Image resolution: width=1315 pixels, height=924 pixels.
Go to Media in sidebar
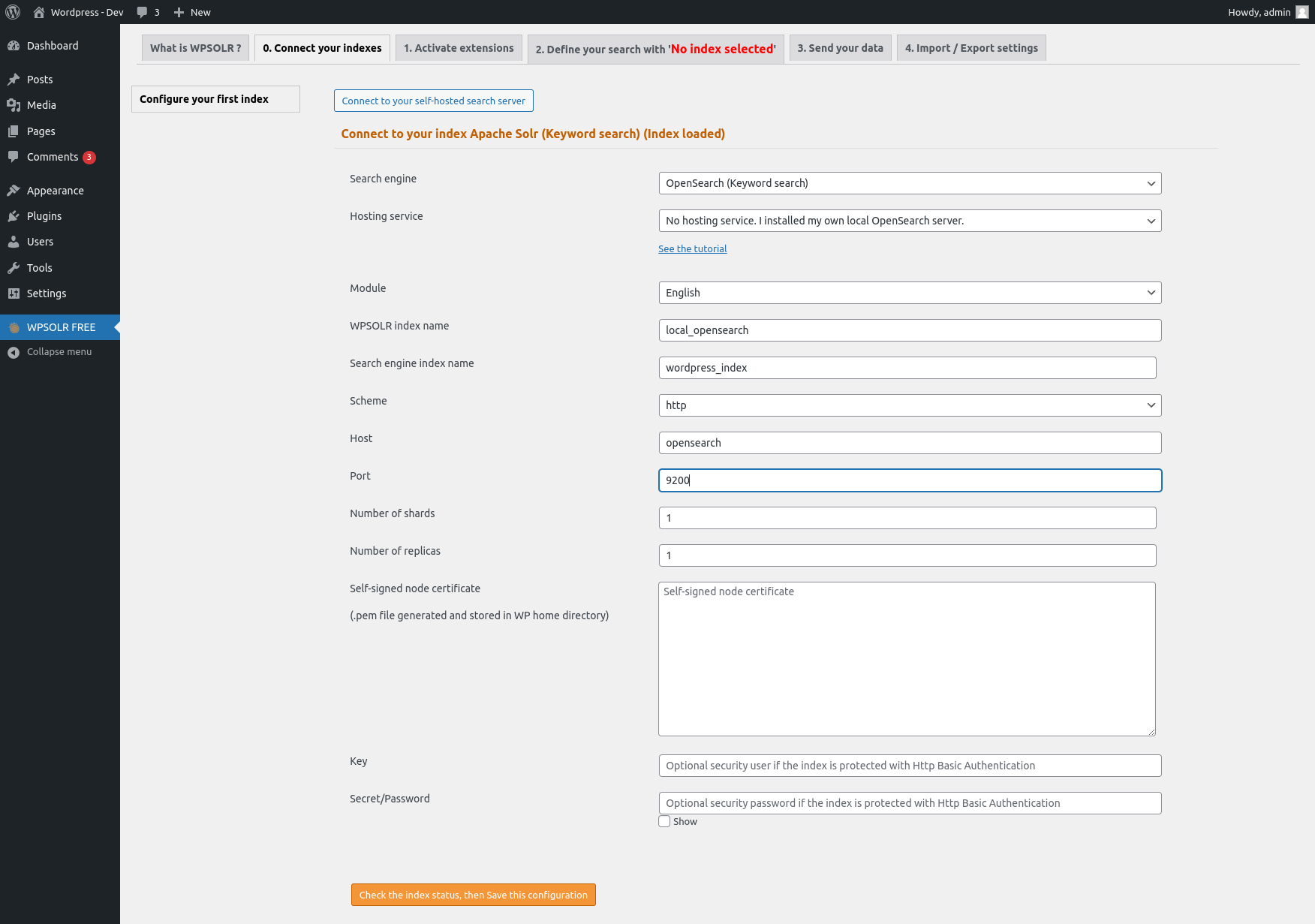(60, 105)
